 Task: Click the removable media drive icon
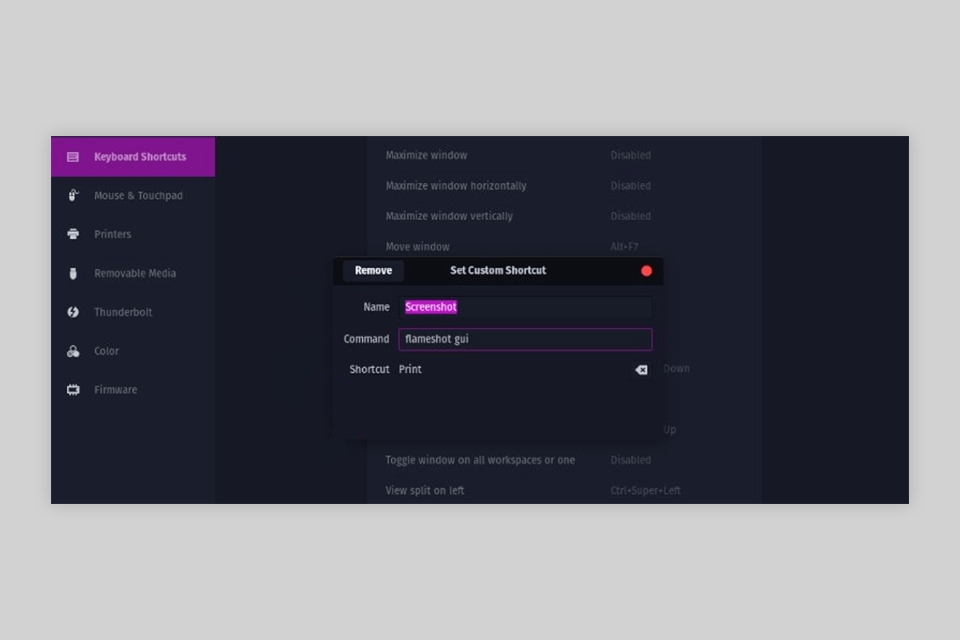pos(73,273)
